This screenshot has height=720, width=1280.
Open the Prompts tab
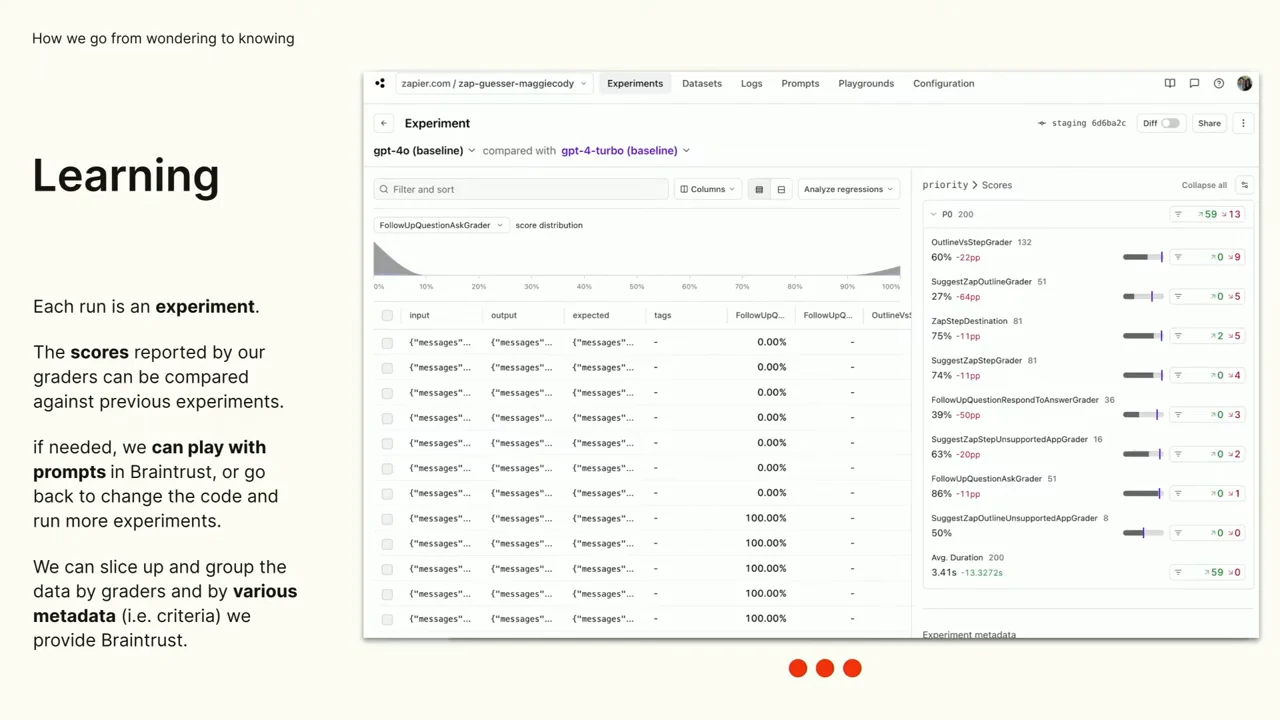coord(800,84)
